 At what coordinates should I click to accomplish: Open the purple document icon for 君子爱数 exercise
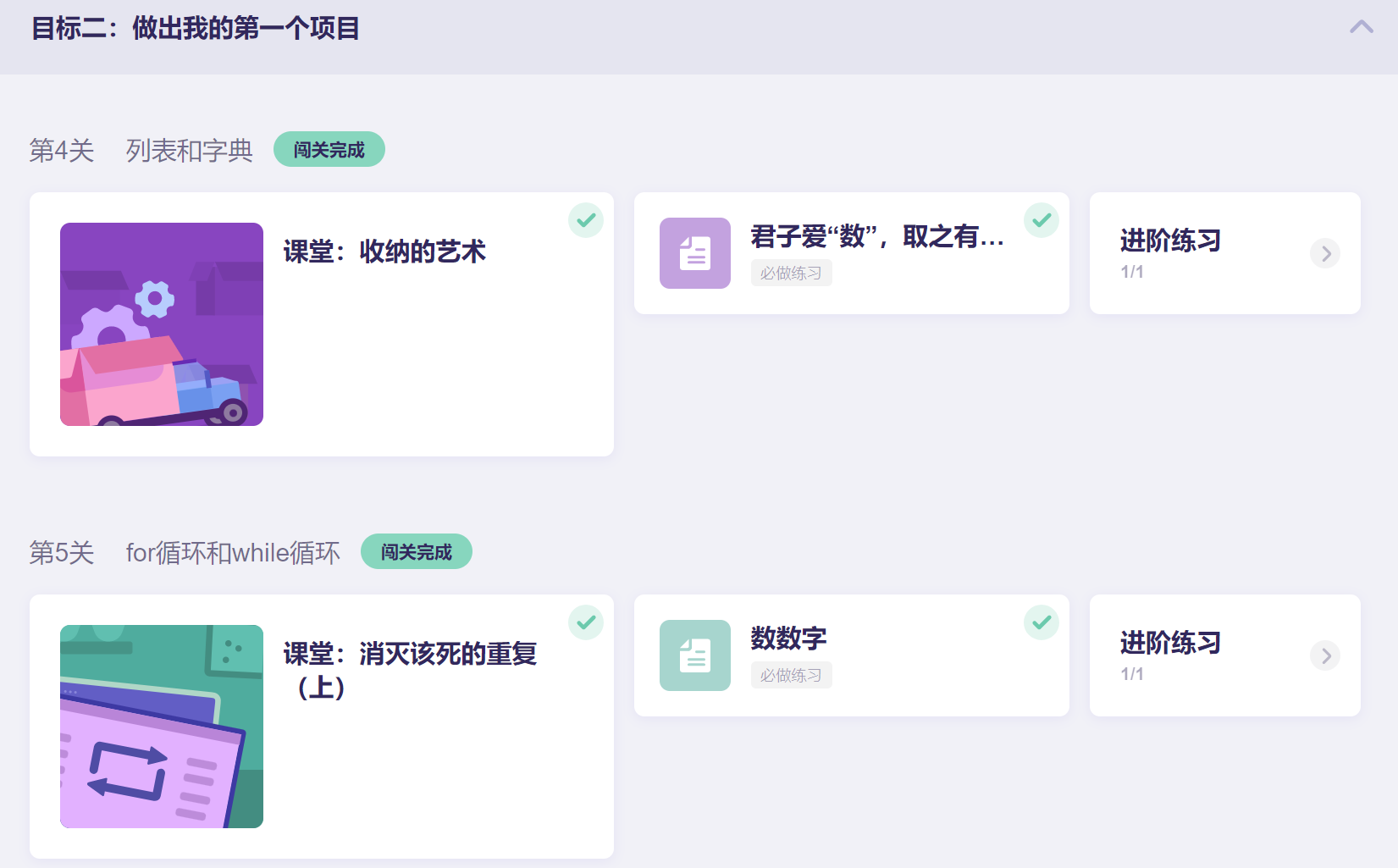tap(695, 253)
